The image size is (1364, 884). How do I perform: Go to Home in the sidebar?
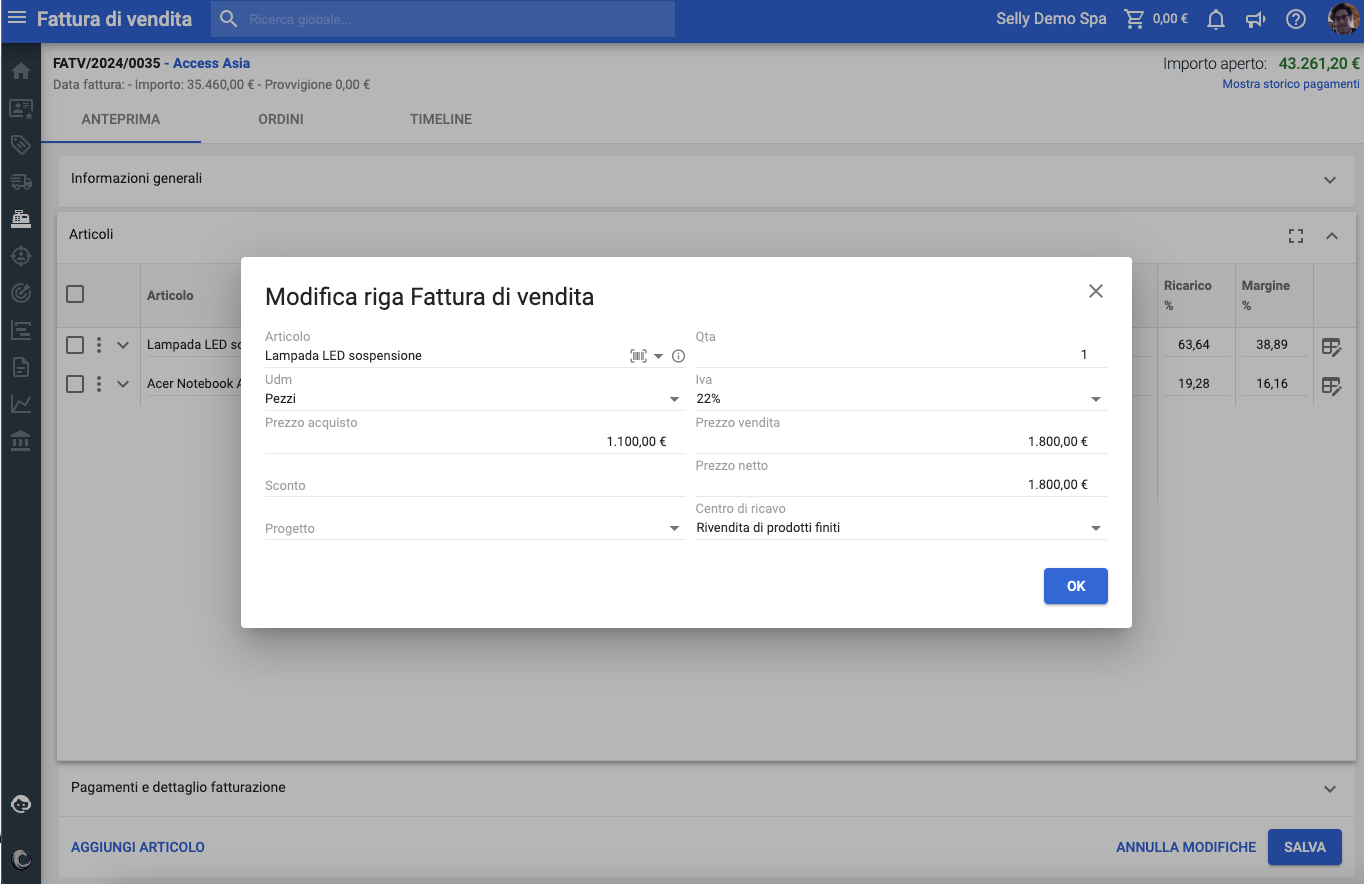(x=20, y=71)
